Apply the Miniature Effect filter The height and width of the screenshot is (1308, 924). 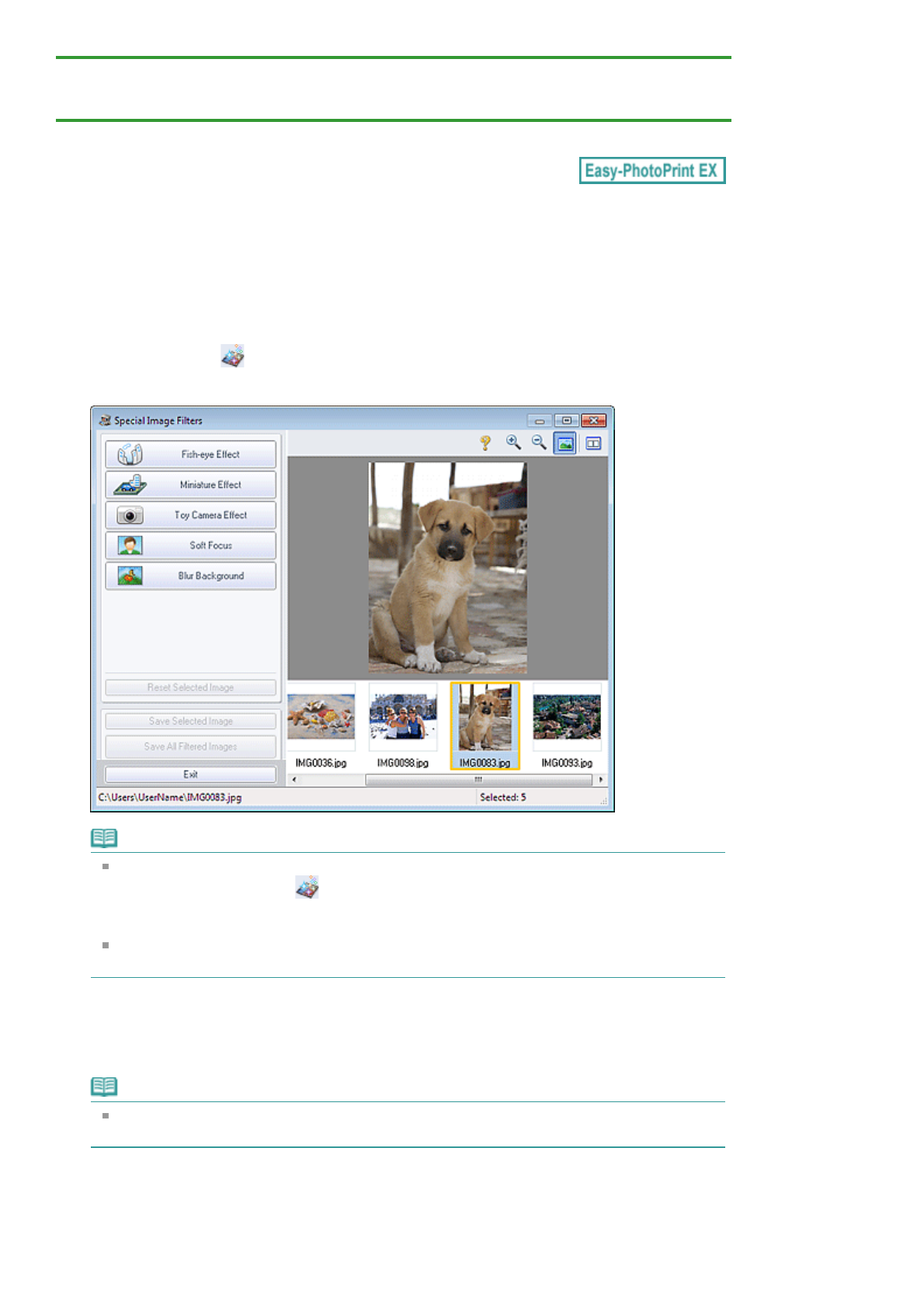click(x=190, y=485)
